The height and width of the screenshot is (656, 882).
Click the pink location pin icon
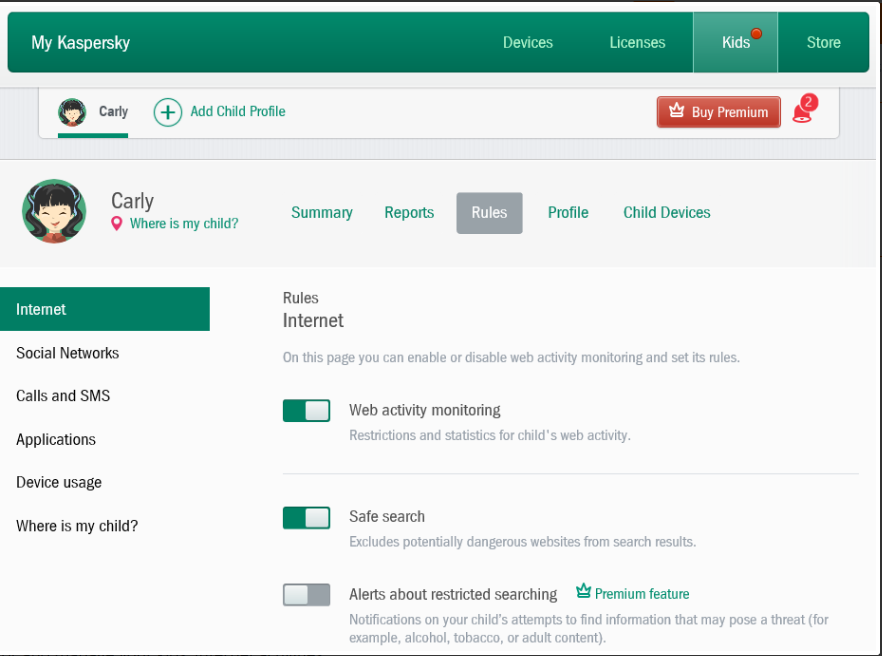coord(116,223)
